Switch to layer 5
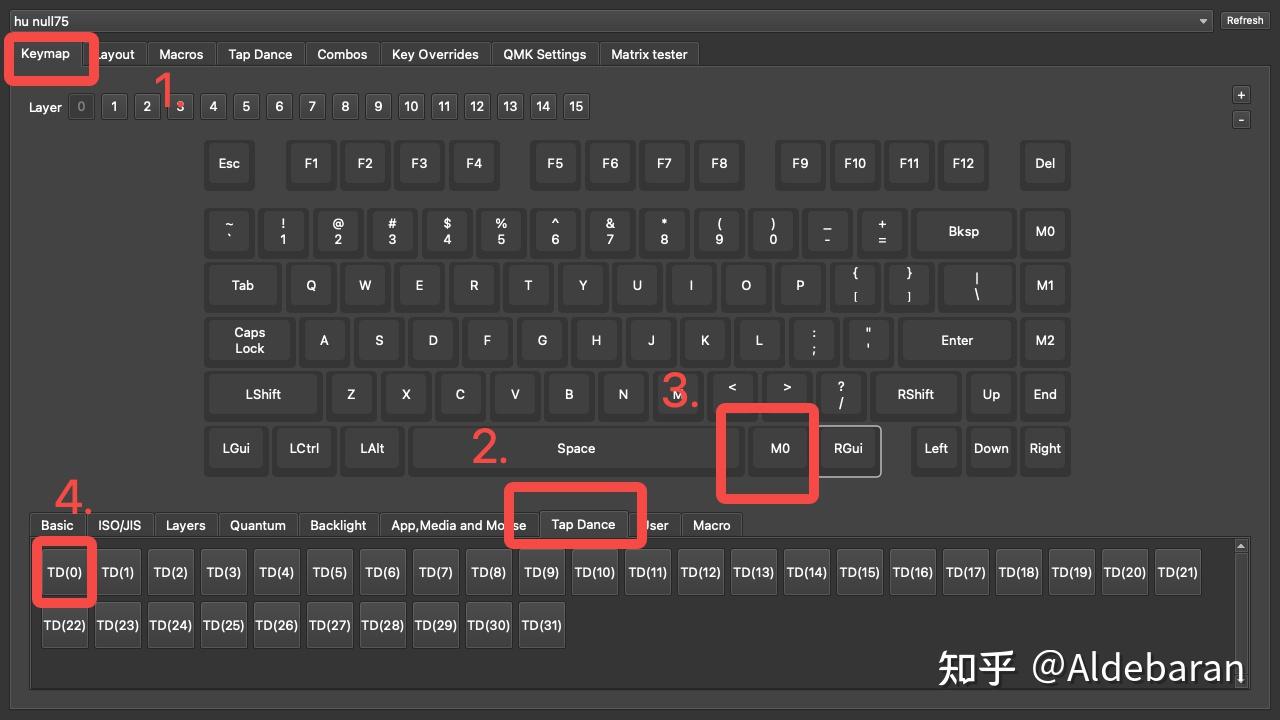1280x720 pixels. point(246,106)
